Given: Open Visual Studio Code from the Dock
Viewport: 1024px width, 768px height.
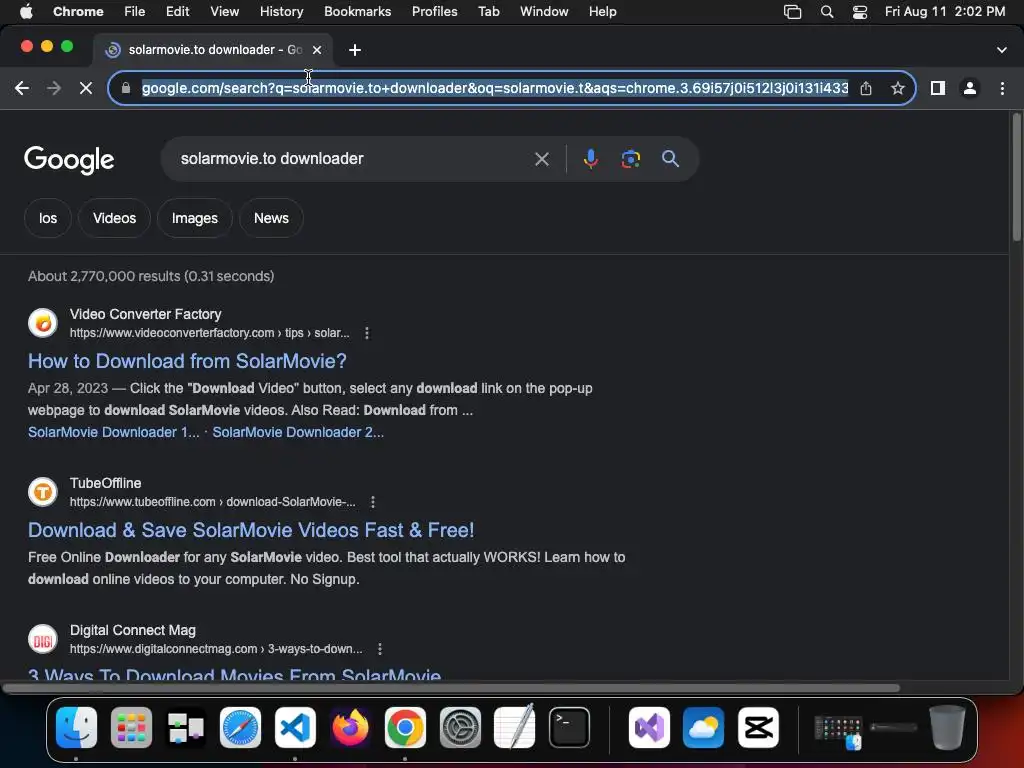Looking at the screenshot, I should pyautogui.click(x=295, y=728).
